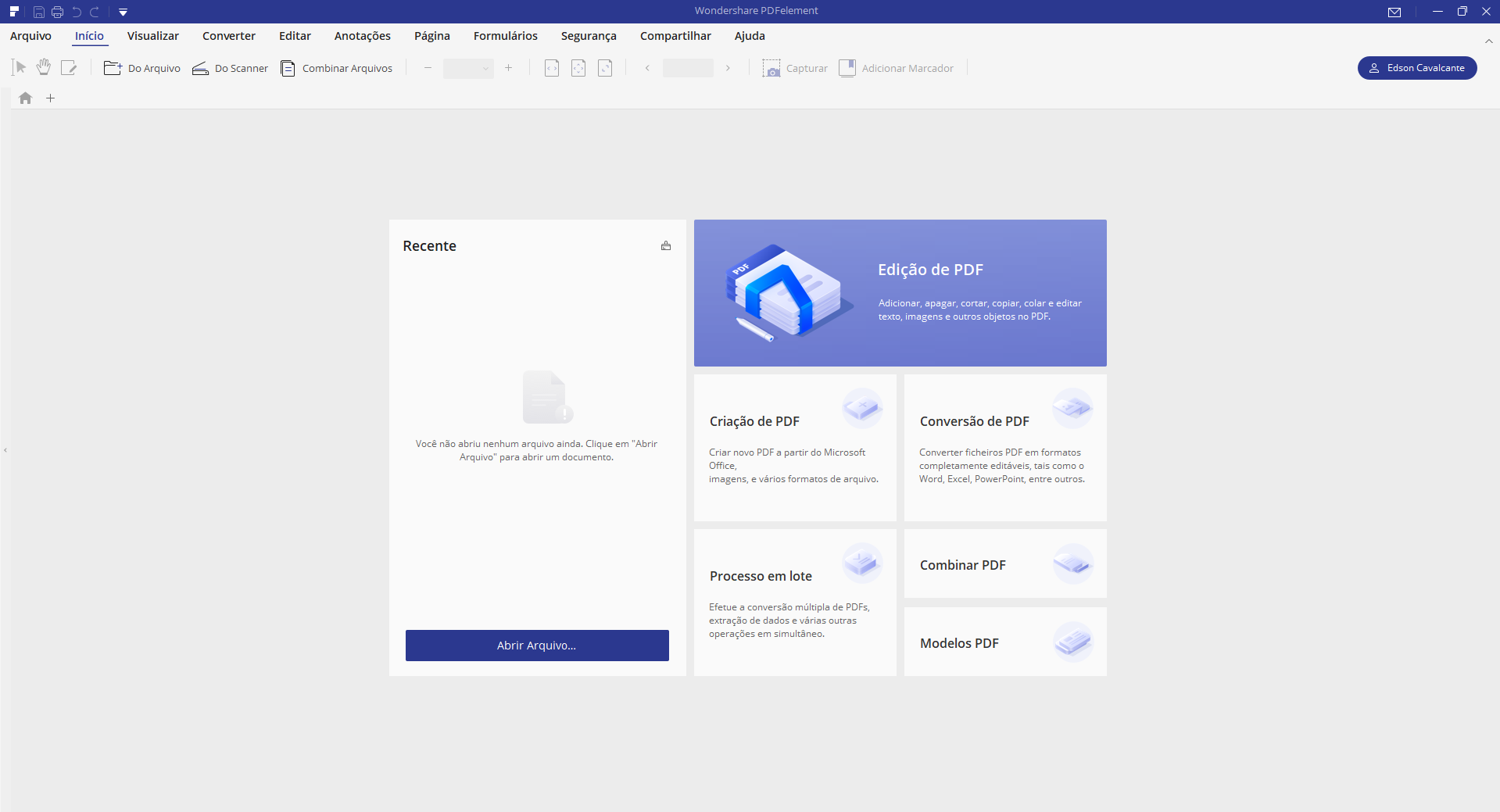Image resolution: width=1500 pixels, height=812 pixels.
Task: Open the Visualizar tab
Action: (153, 36)
